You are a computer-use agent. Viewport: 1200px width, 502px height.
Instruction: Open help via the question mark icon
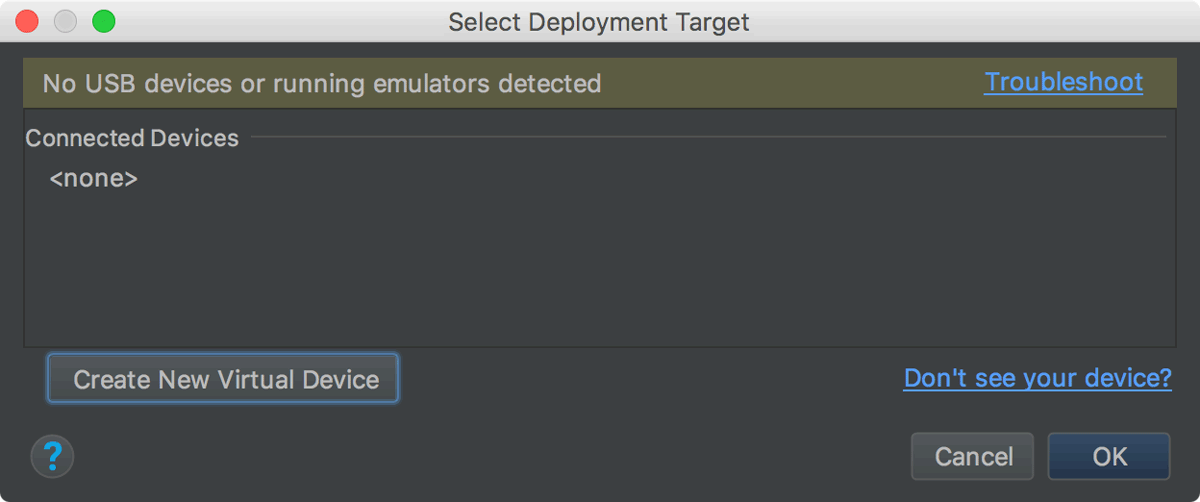click(53, 457)
